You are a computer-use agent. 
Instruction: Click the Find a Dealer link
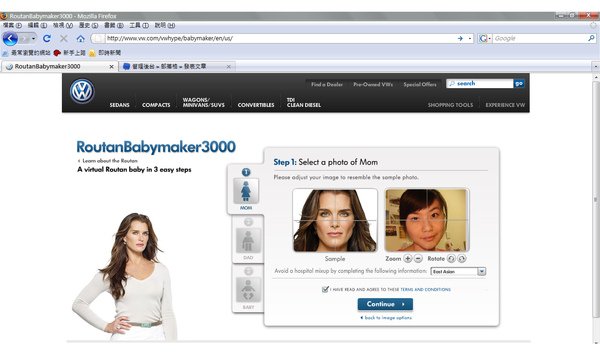pyautogui.click(x=327, y=84)
